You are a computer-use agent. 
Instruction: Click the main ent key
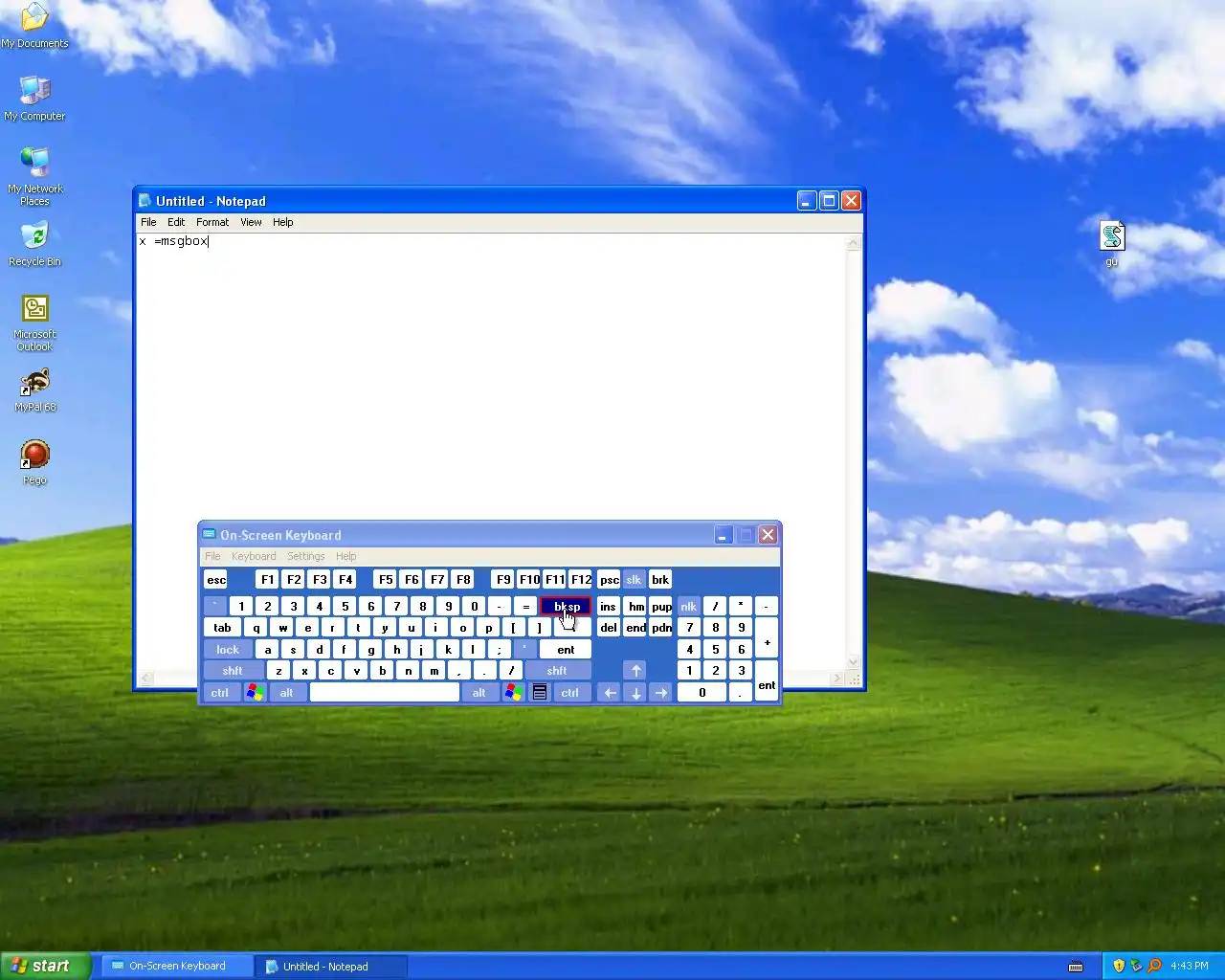click(x=566, y=649)
